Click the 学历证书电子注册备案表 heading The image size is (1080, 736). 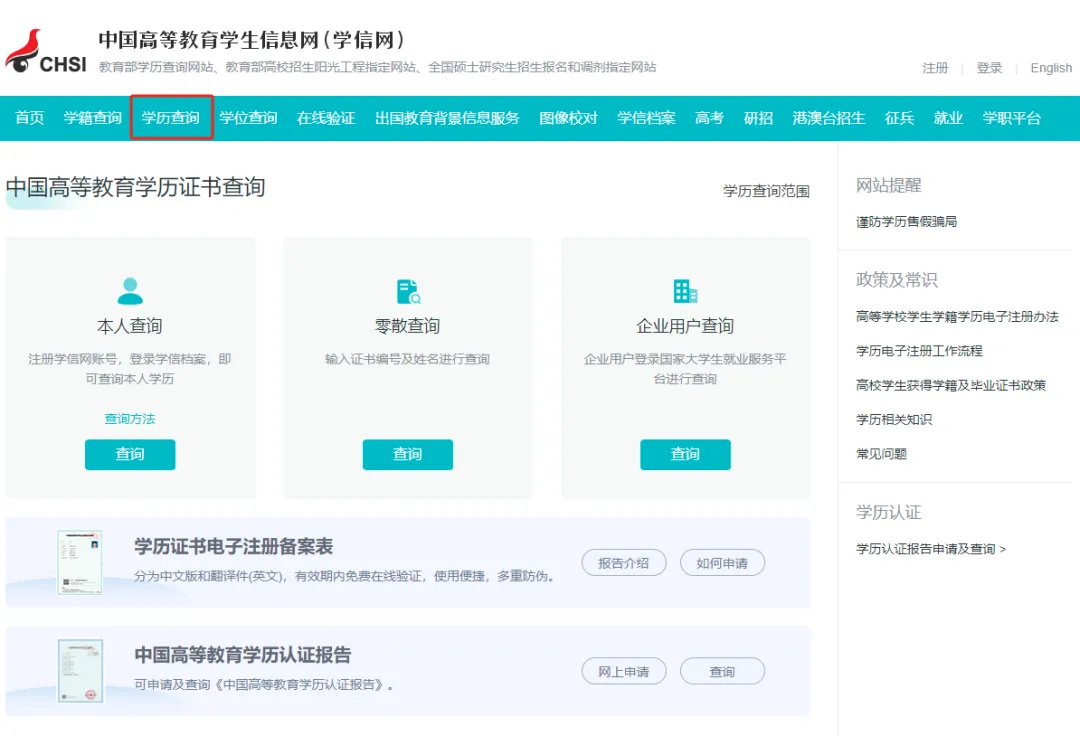coord(233,547)
